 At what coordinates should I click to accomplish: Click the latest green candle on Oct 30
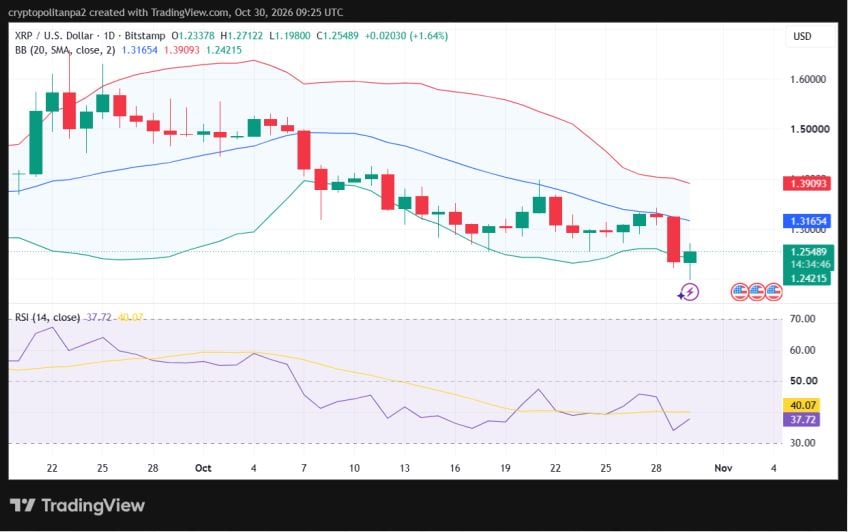point(690,257)
